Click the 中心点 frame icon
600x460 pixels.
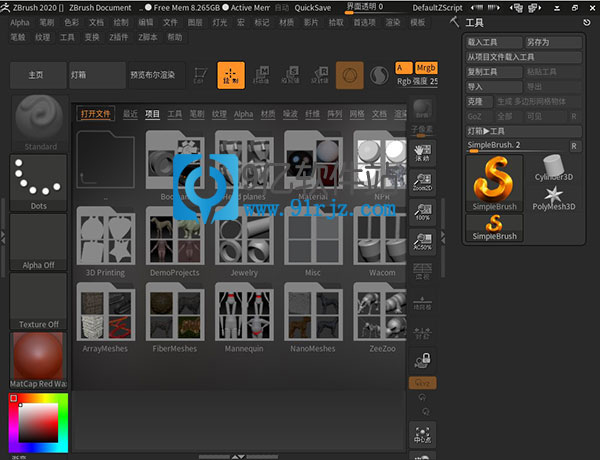422,435
